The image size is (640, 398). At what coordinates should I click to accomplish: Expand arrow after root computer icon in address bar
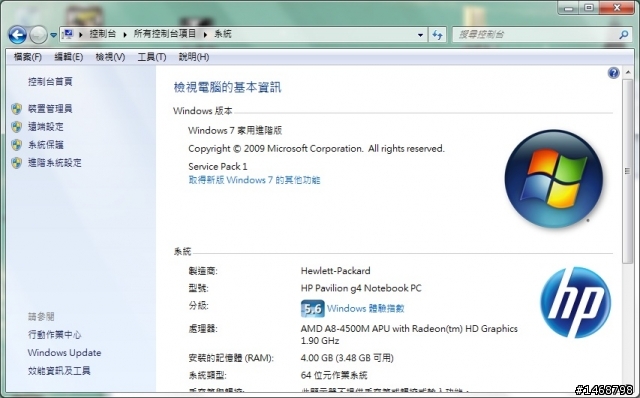[x=81, y=34]
